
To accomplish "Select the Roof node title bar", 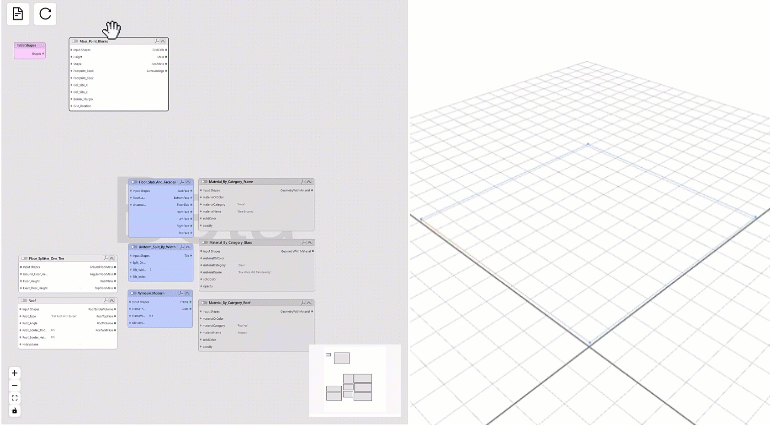I will click(x=67, y=301).
